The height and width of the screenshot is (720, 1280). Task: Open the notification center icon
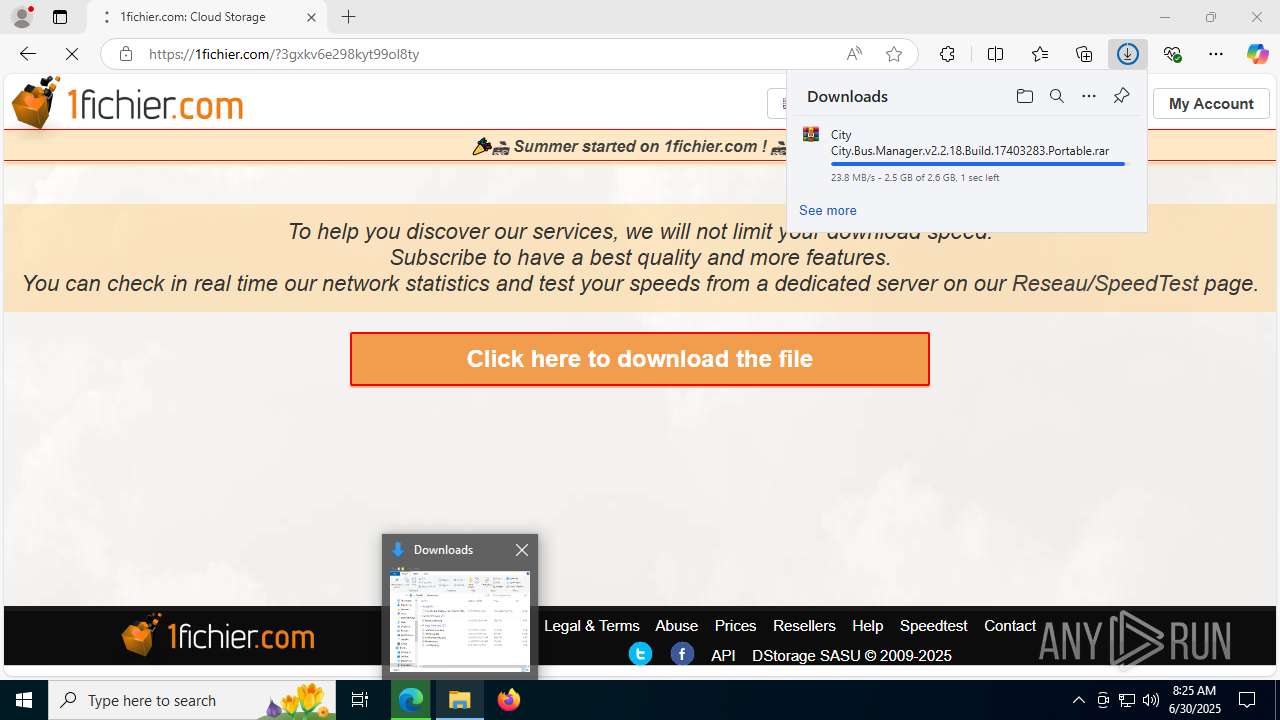coord(1247,700)
